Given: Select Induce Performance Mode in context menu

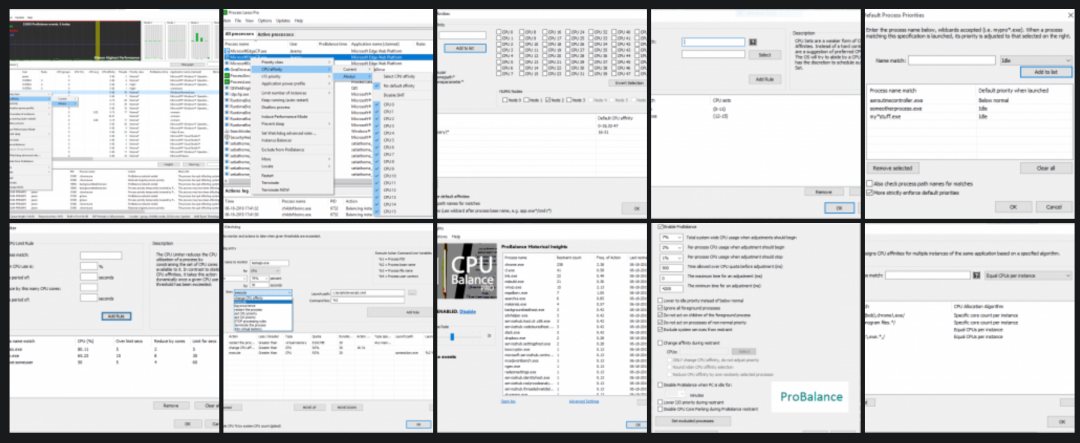Looking at the screenshot, I should 293,116.
